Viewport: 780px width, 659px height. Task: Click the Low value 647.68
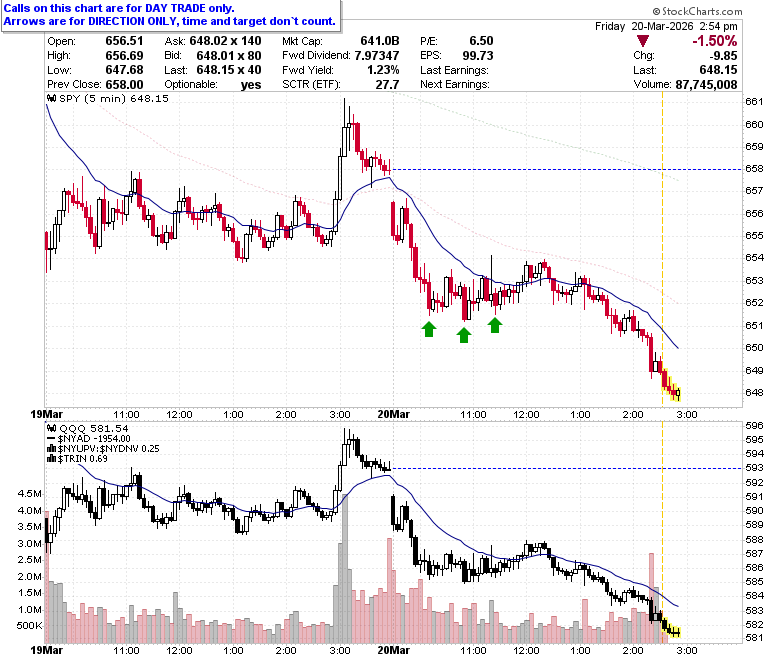[x=124, y=70]
